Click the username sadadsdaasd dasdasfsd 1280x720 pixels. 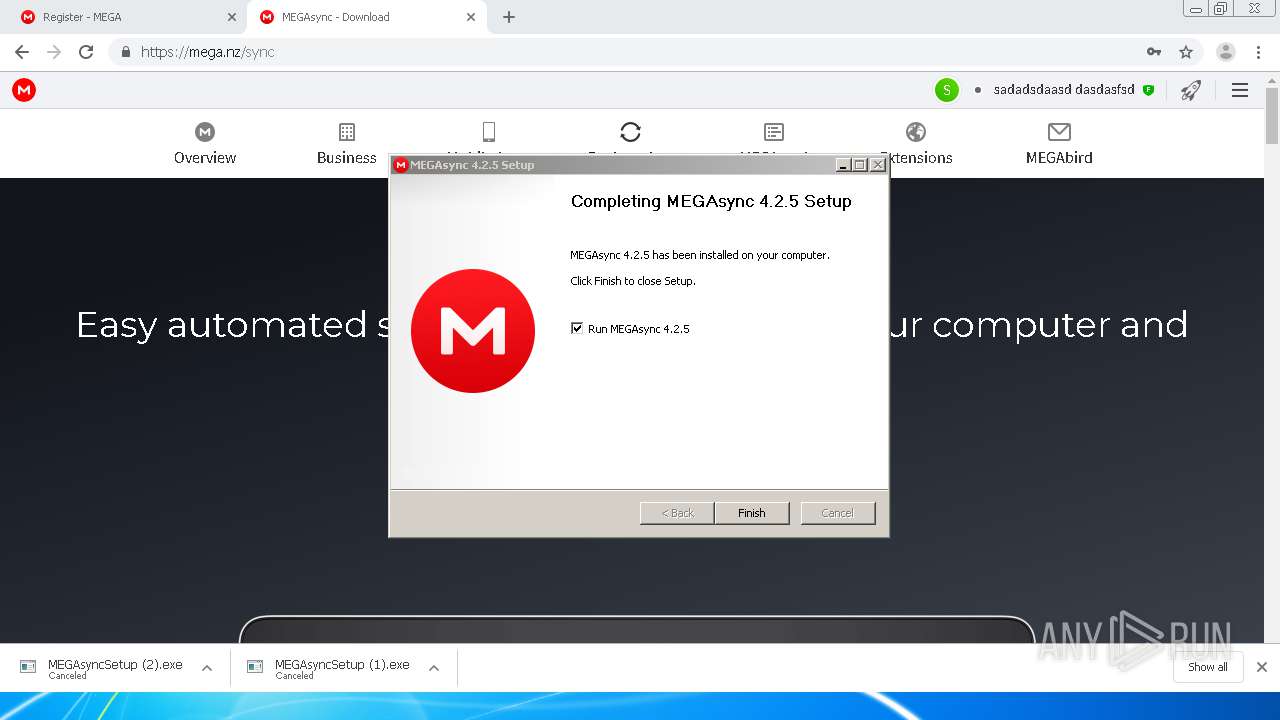[x=1064, y=90]
